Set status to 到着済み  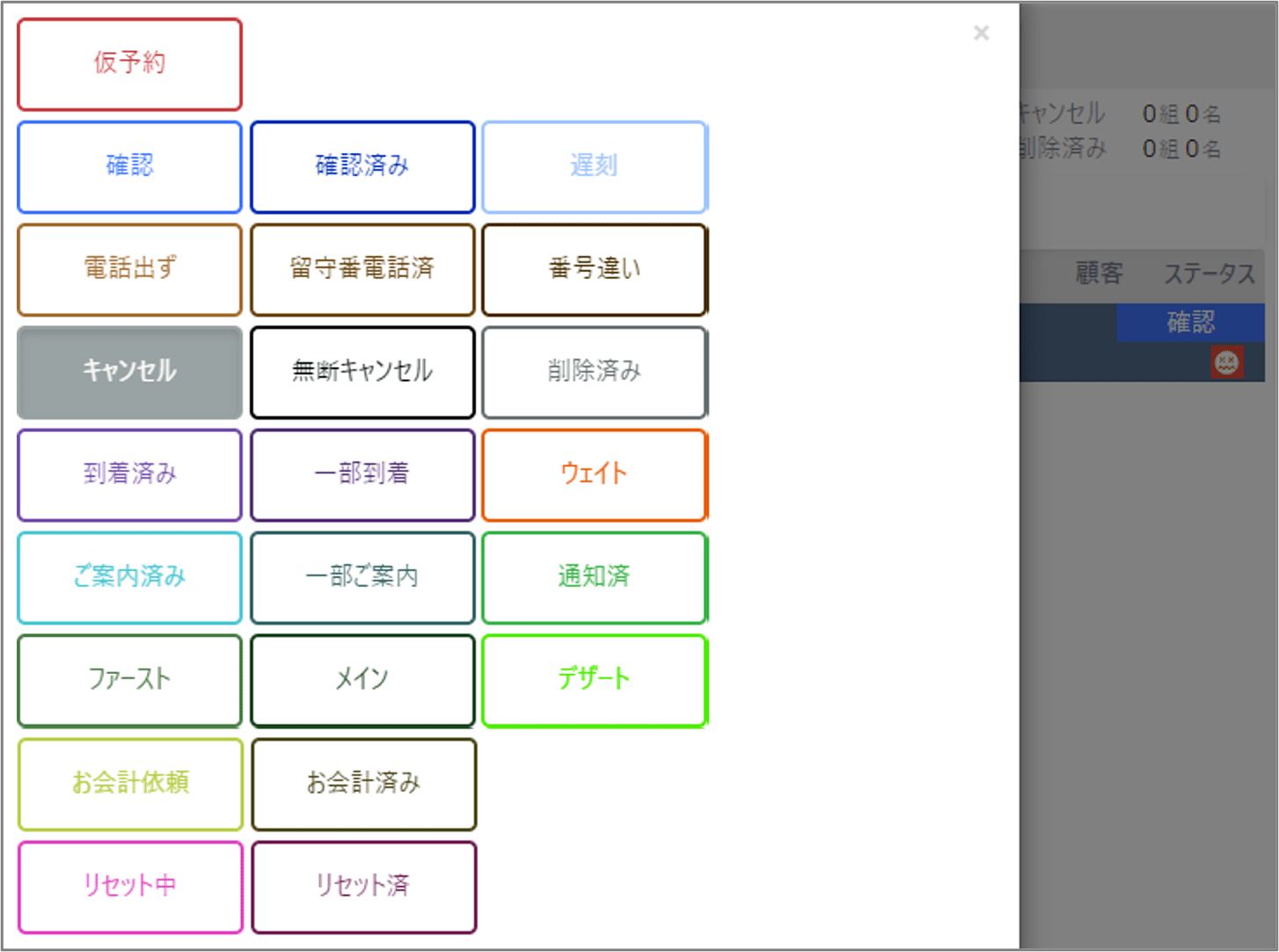click(129, 475)
